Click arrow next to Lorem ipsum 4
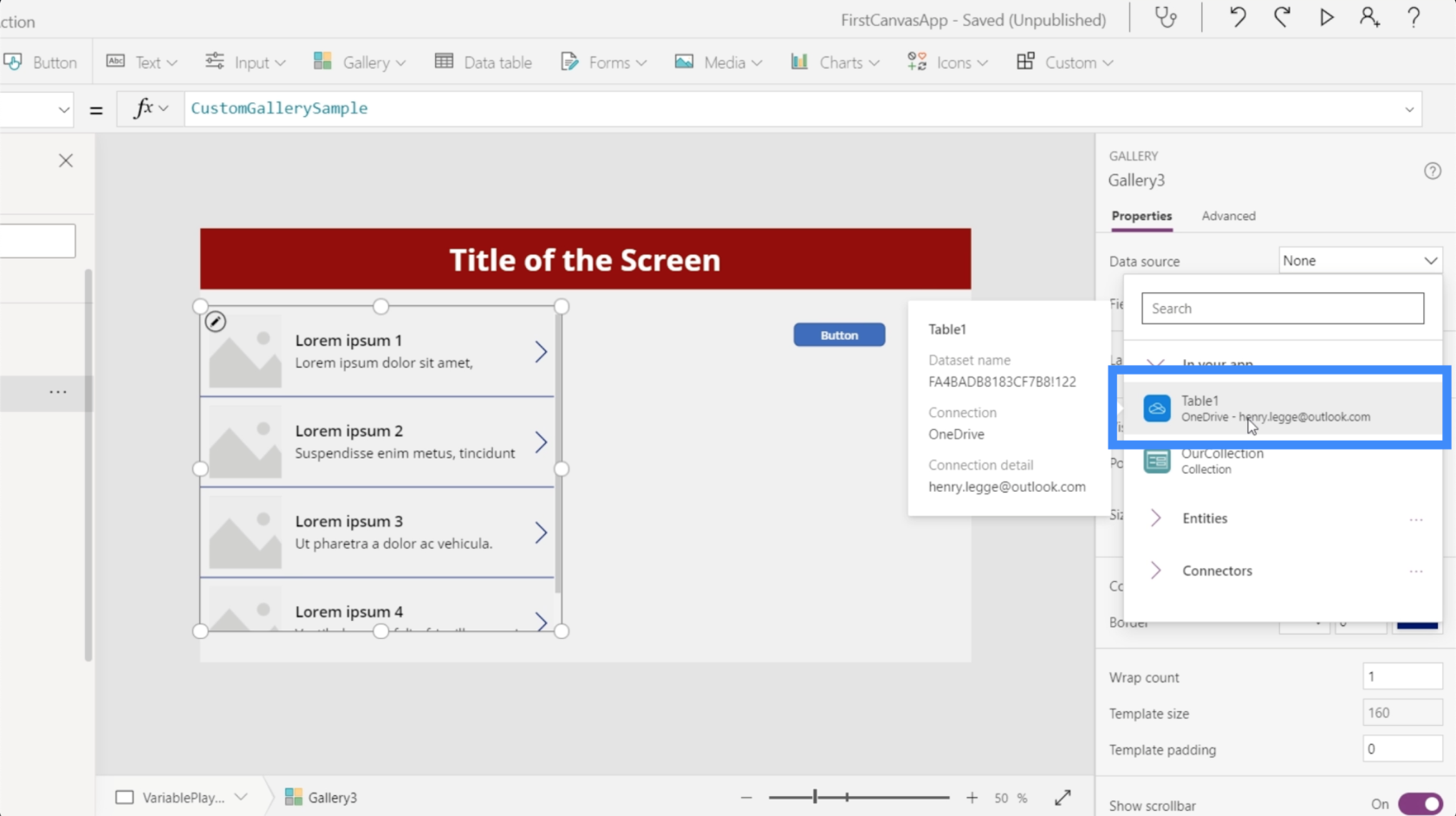1456x816 pixels. [541, 620]
